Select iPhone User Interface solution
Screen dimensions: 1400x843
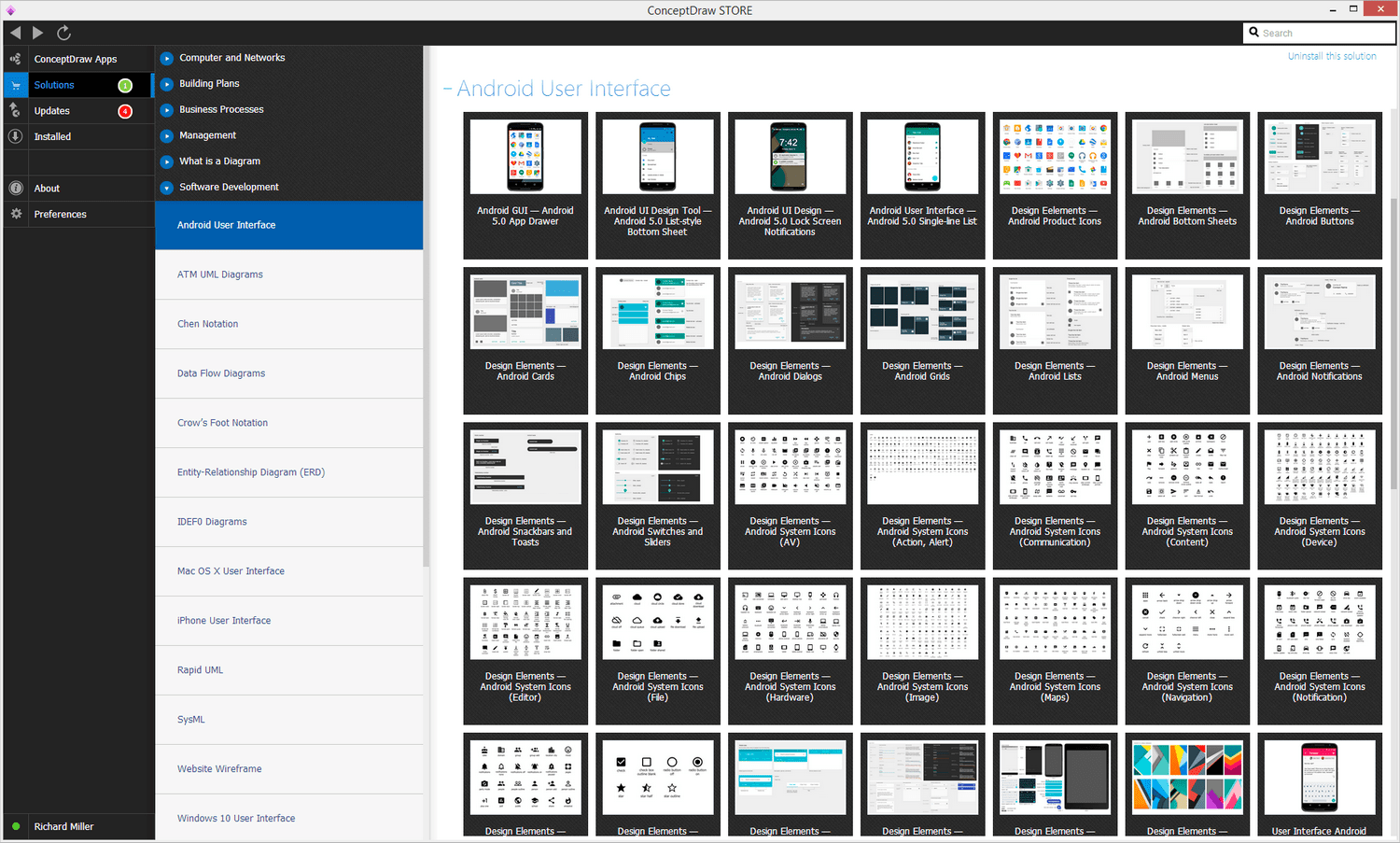click(x=289, y=621)
